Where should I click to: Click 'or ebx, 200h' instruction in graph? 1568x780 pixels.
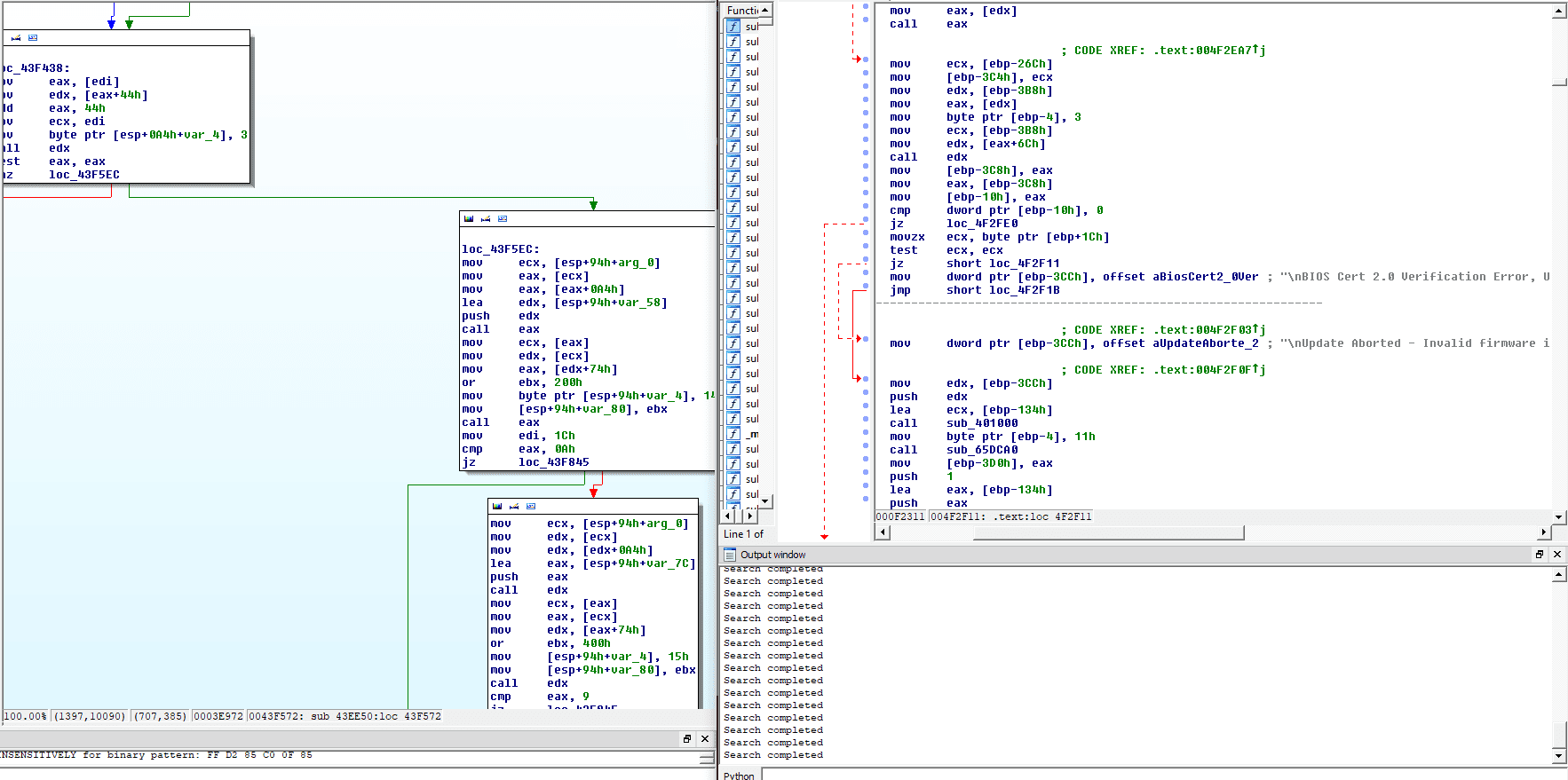pos(522,382)
